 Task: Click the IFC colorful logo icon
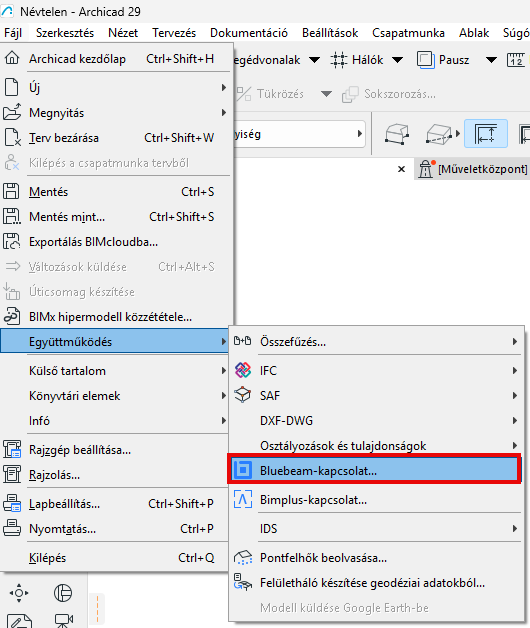[x=243, y=370]
